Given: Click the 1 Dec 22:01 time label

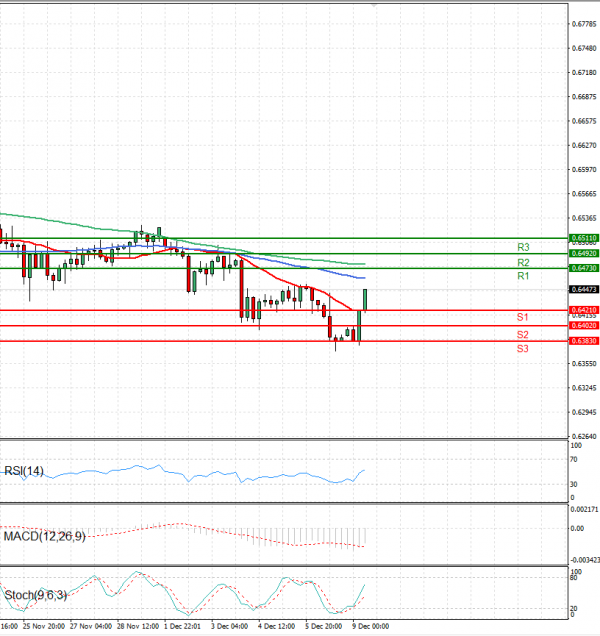Looking at the screenshot, I should click(x=182, y=626).
